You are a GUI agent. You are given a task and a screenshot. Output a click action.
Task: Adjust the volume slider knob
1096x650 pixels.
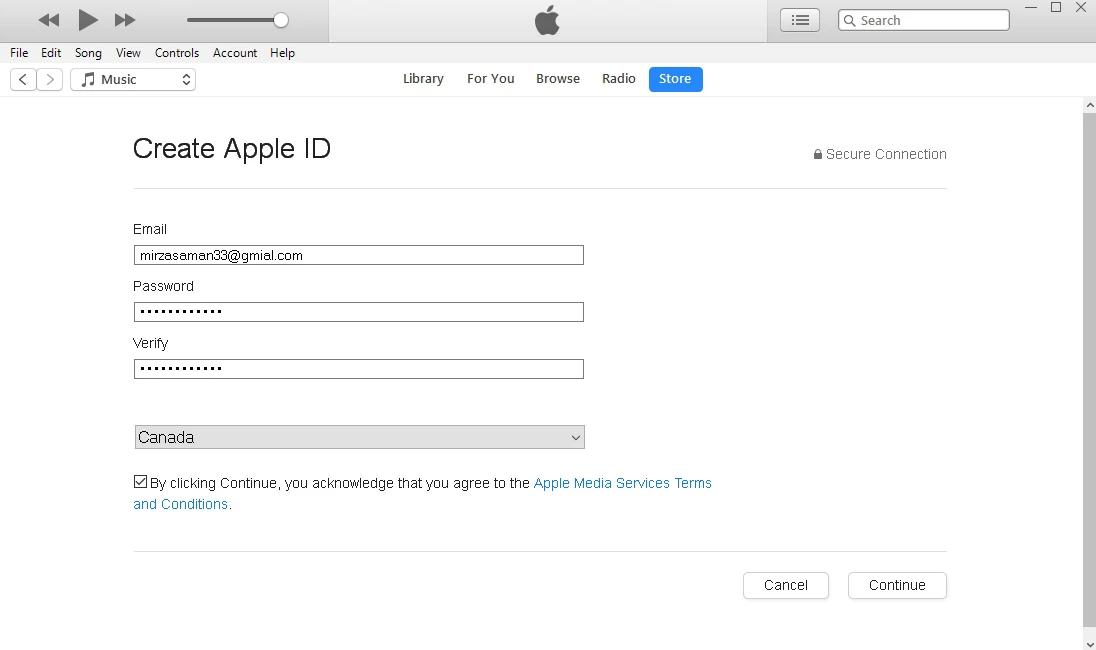click(281, 20)
